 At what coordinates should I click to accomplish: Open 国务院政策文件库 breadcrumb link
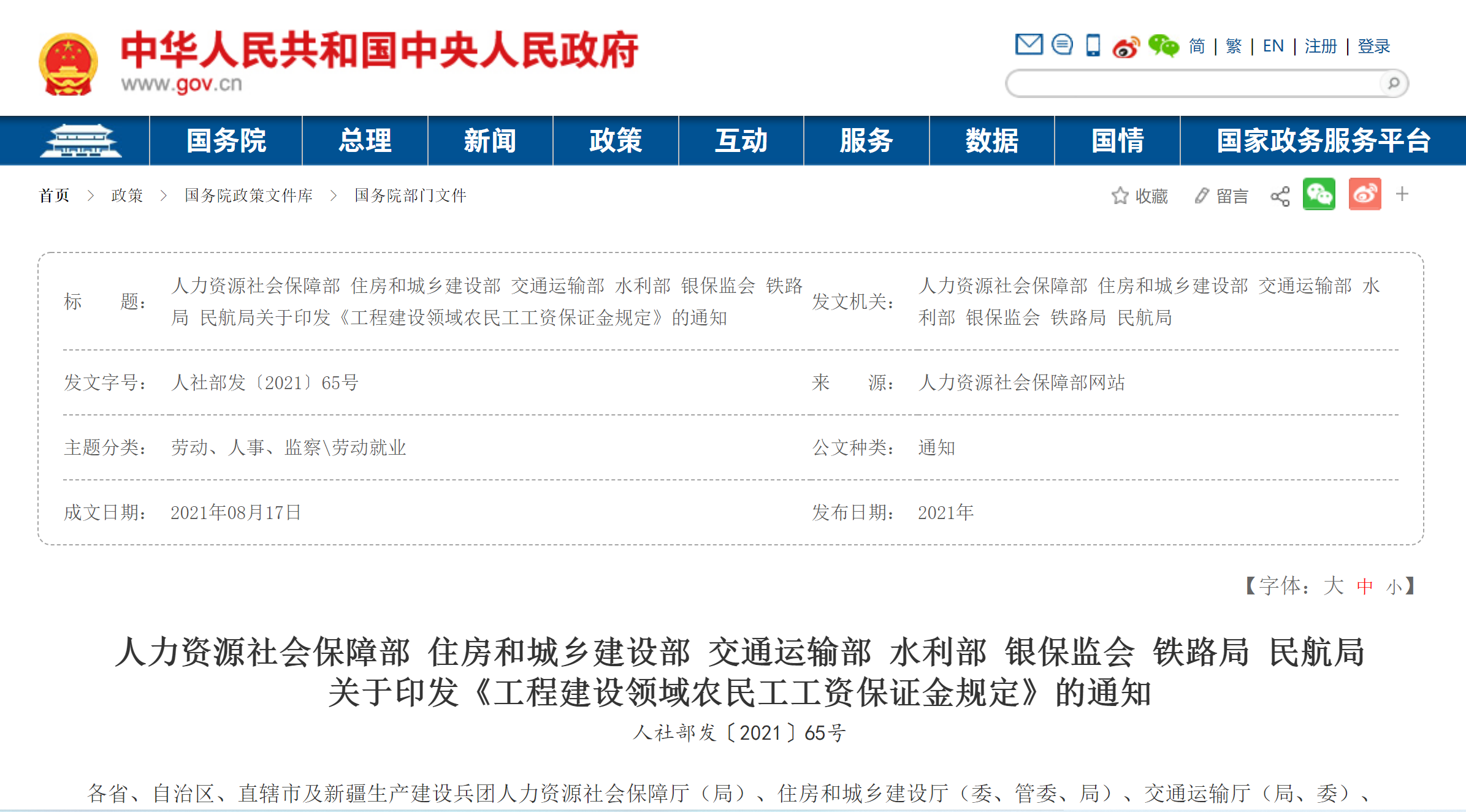click(249, 195)
